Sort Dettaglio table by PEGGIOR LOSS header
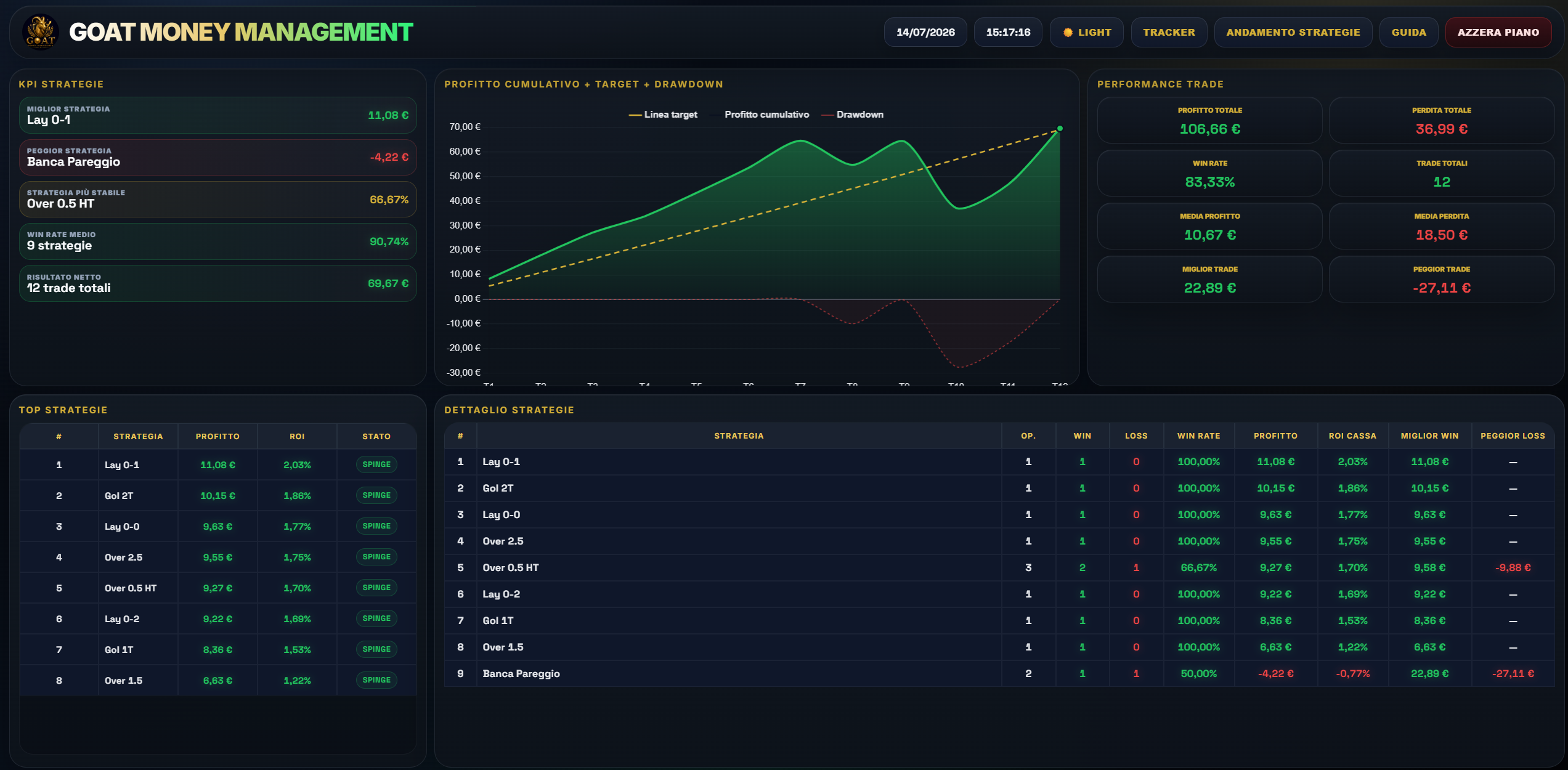The width and height of the screenshot is (1568, 770). pyautogui.click(x=1513, y=436)
